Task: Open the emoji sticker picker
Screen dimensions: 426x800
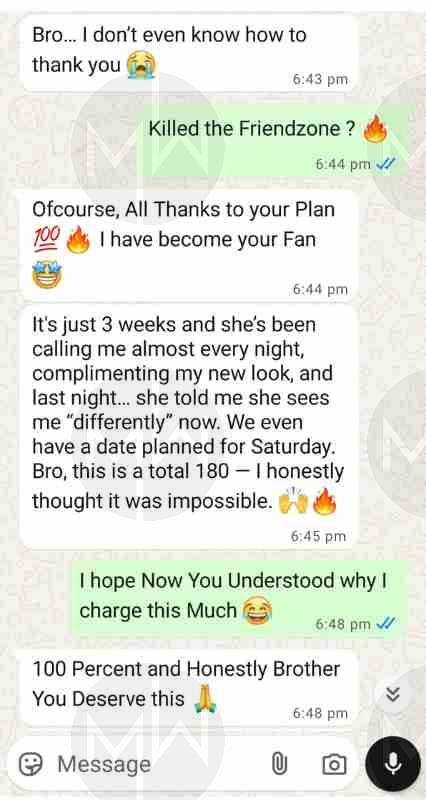Action: (31, 764)
